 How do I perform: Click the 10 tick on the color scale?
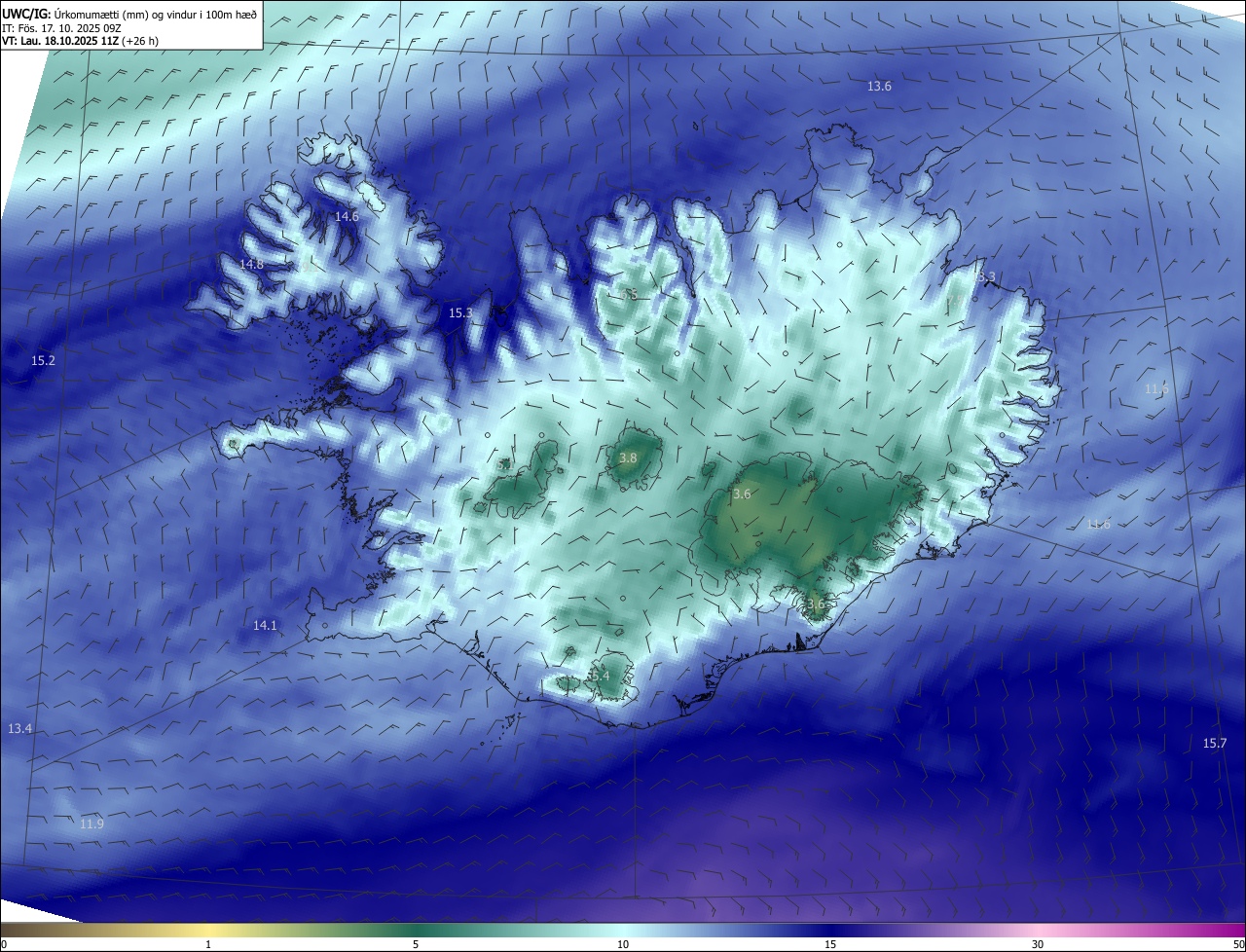623,944
